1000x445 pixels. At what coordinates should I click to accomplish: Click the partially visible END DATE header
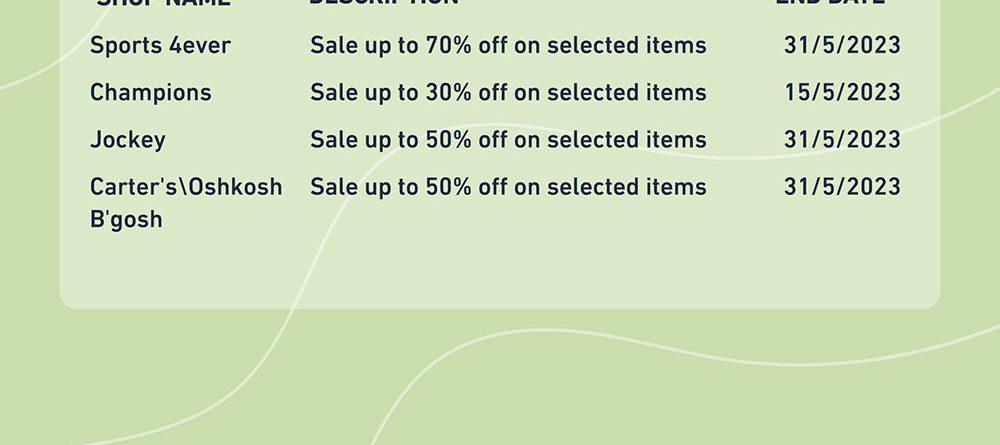pyautogui.click(x=830, y=3)
